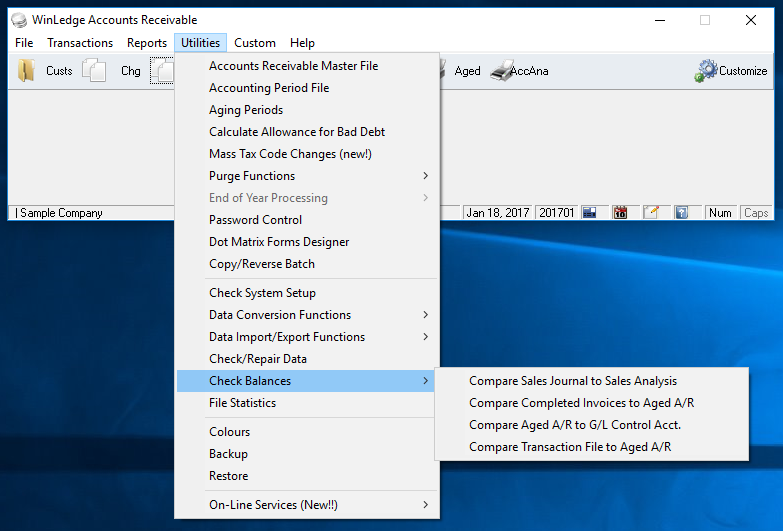
Task: Click the notepad icon in status bar
Action: click(651, 213)
